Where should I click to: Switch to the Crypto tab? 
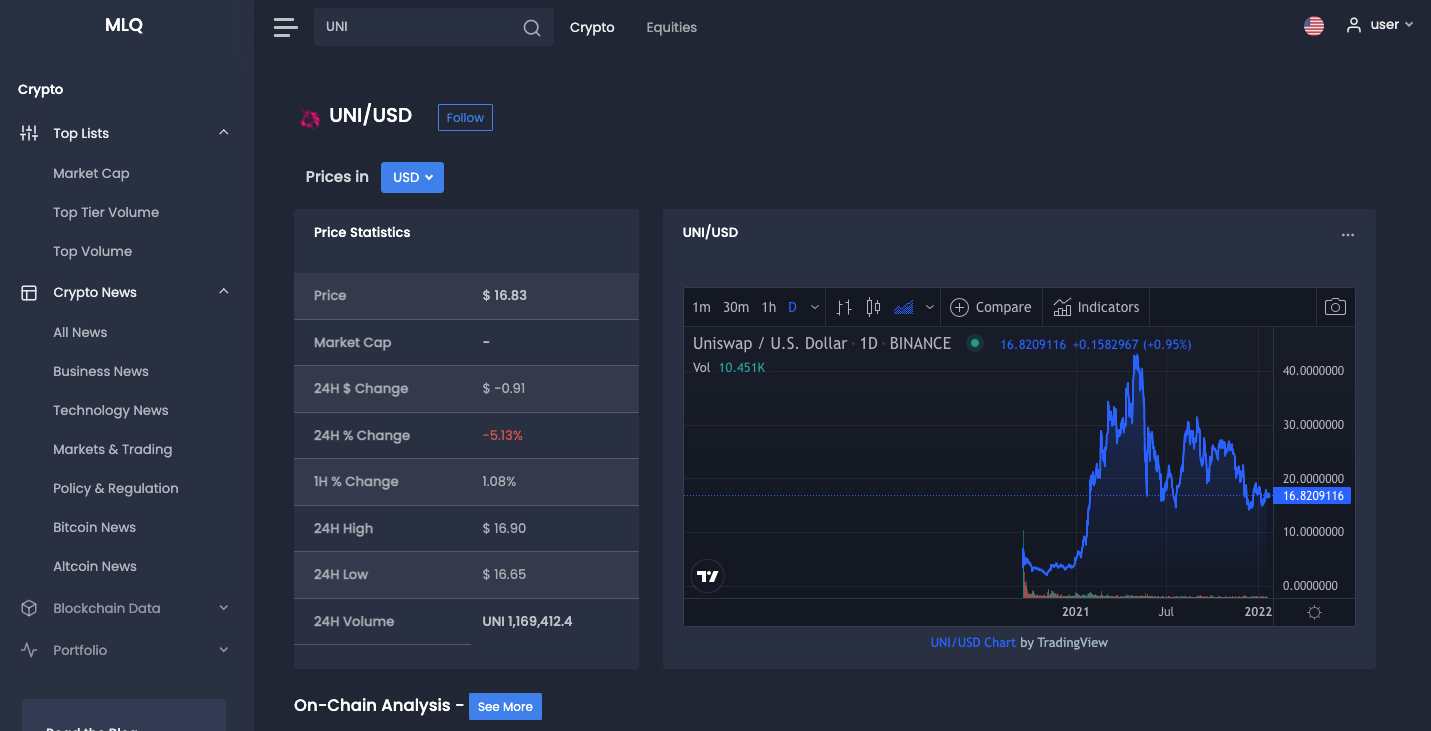tap(592, 27)
